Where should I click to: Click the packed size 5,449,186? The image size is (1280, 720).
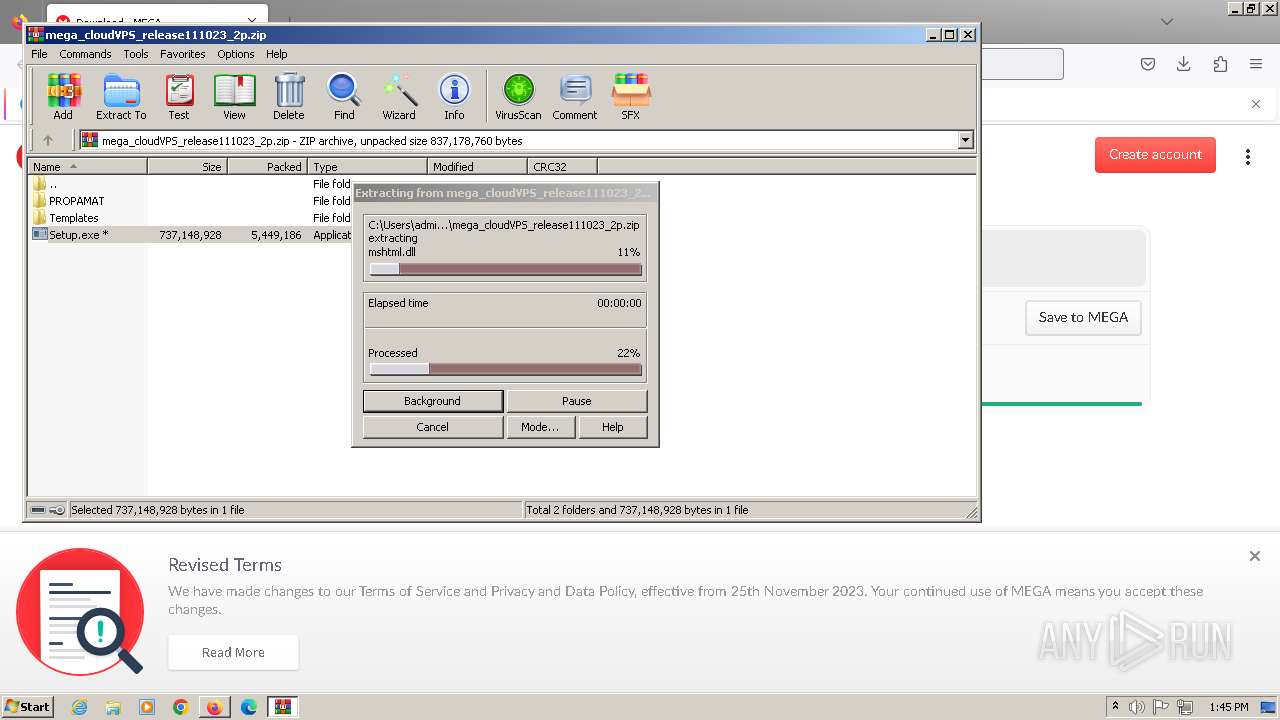(x=276, y=235)
